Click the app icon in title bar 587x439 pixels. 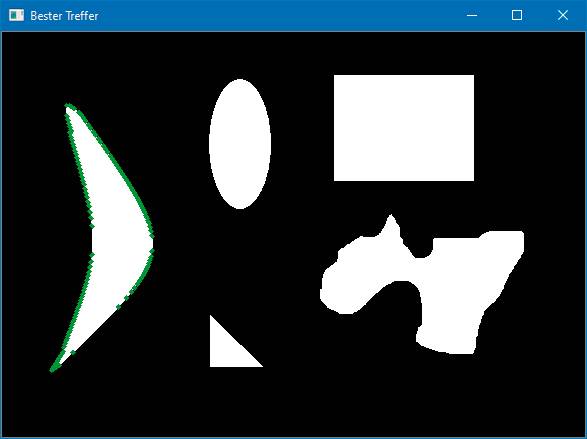(x=16, y=15)
